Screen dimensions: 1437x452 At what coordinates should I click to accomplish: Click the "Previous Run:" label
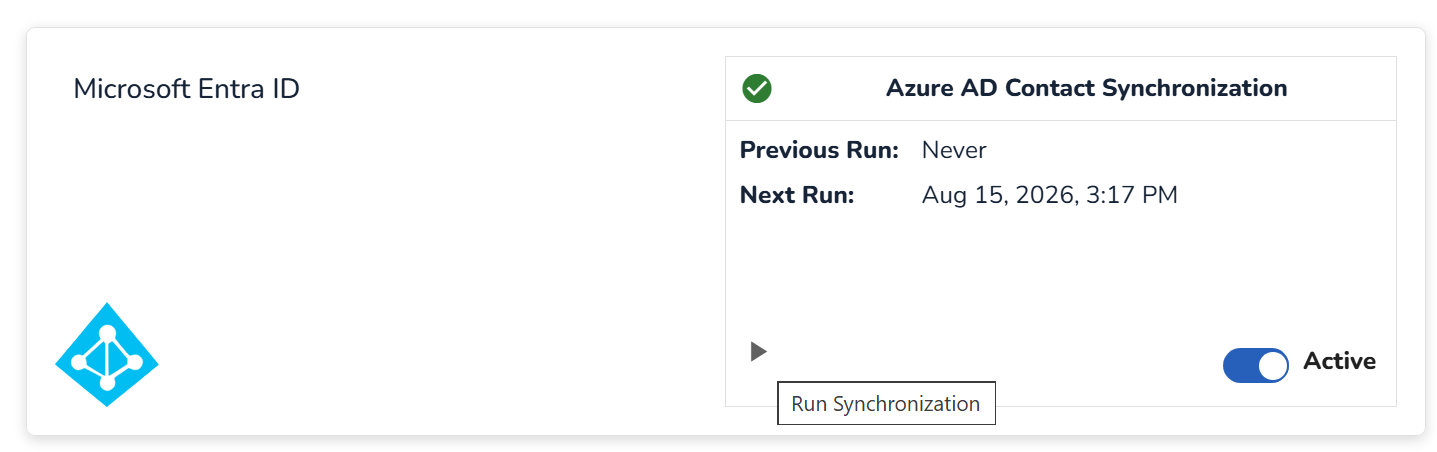tap(819, 150)
